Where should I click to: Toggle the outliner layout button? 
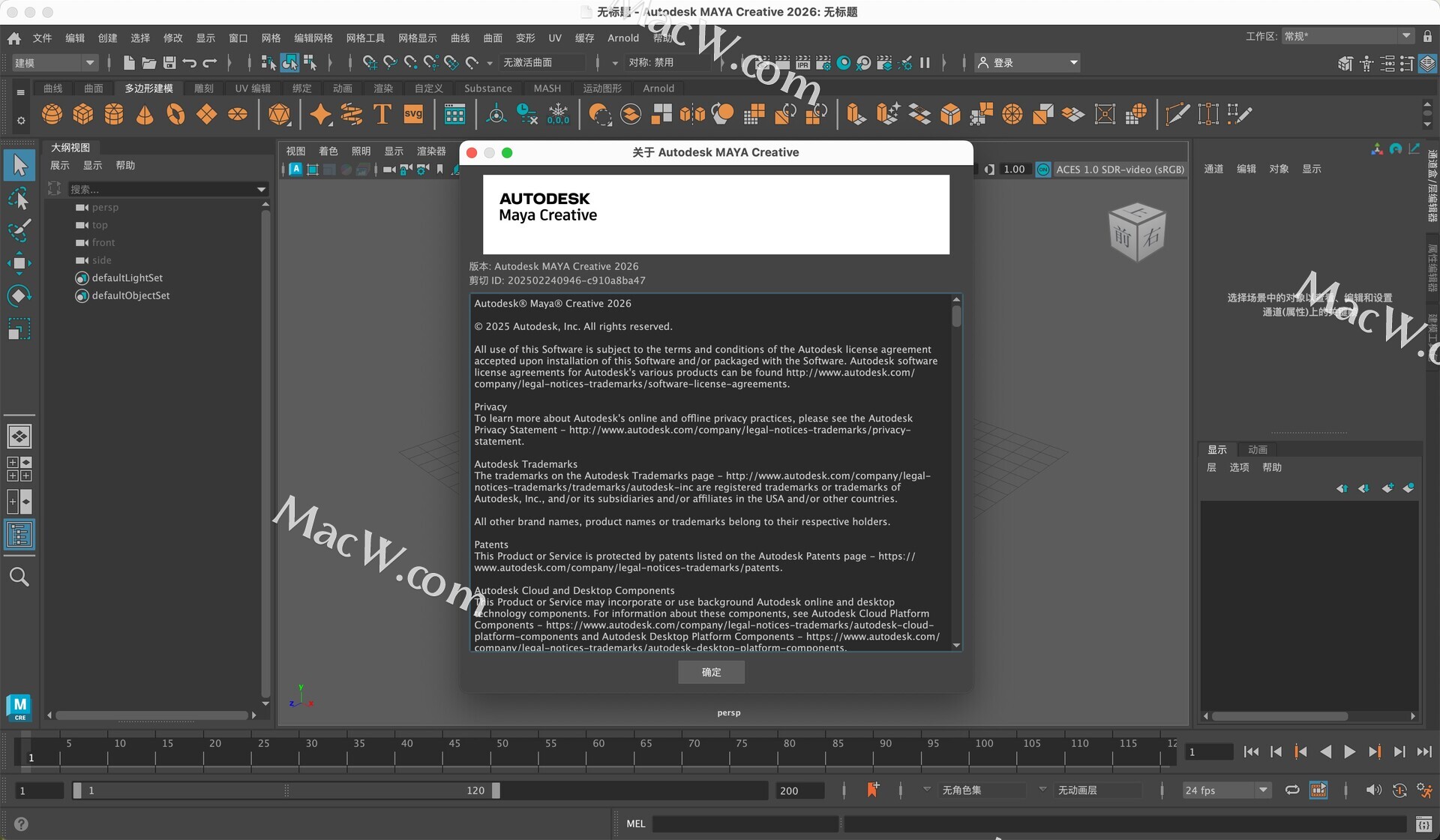[x=19, y=535]
